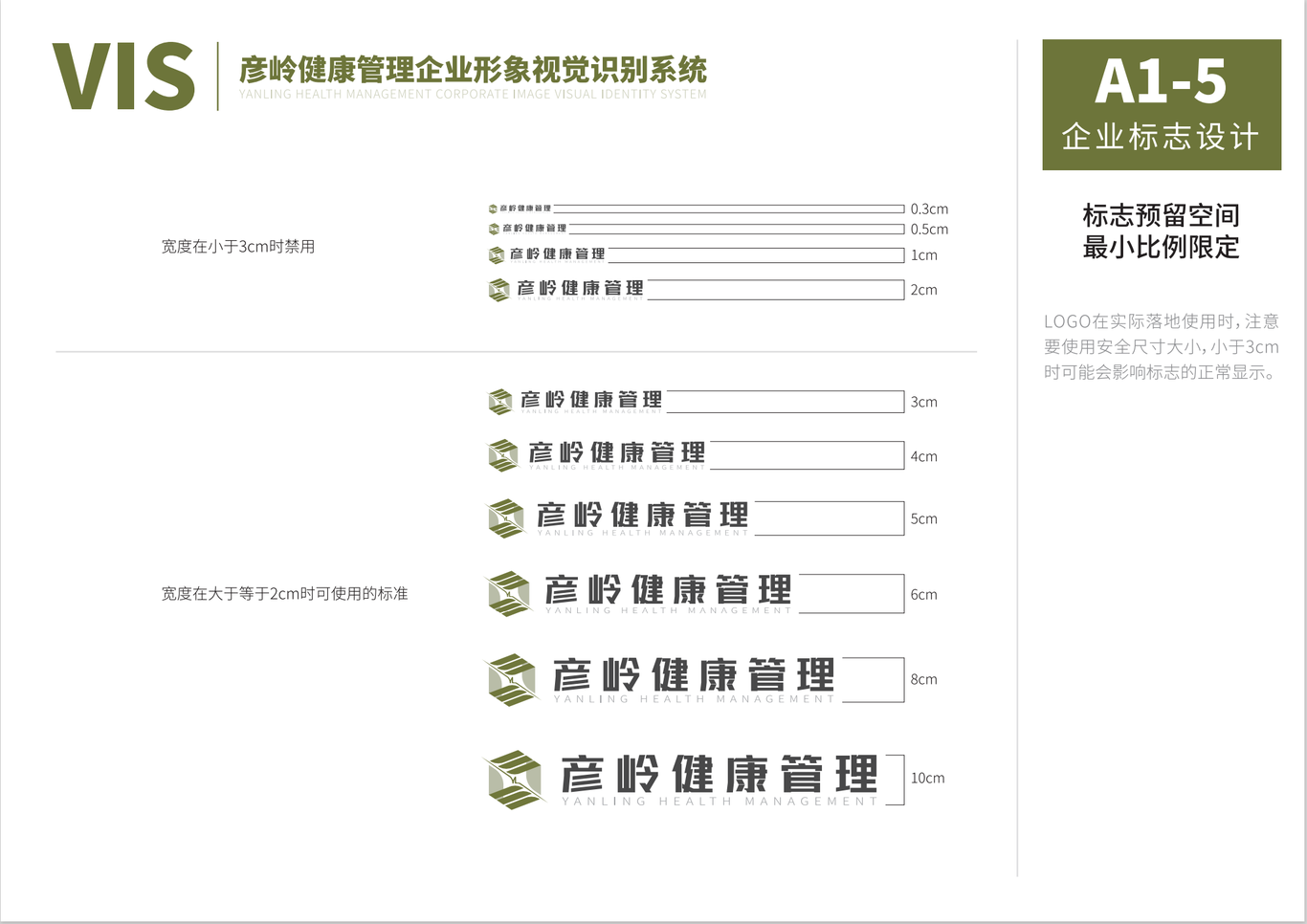Click YANLING HEALTH MANAGEMENT under the 10cm logo

tap(720, 802)
